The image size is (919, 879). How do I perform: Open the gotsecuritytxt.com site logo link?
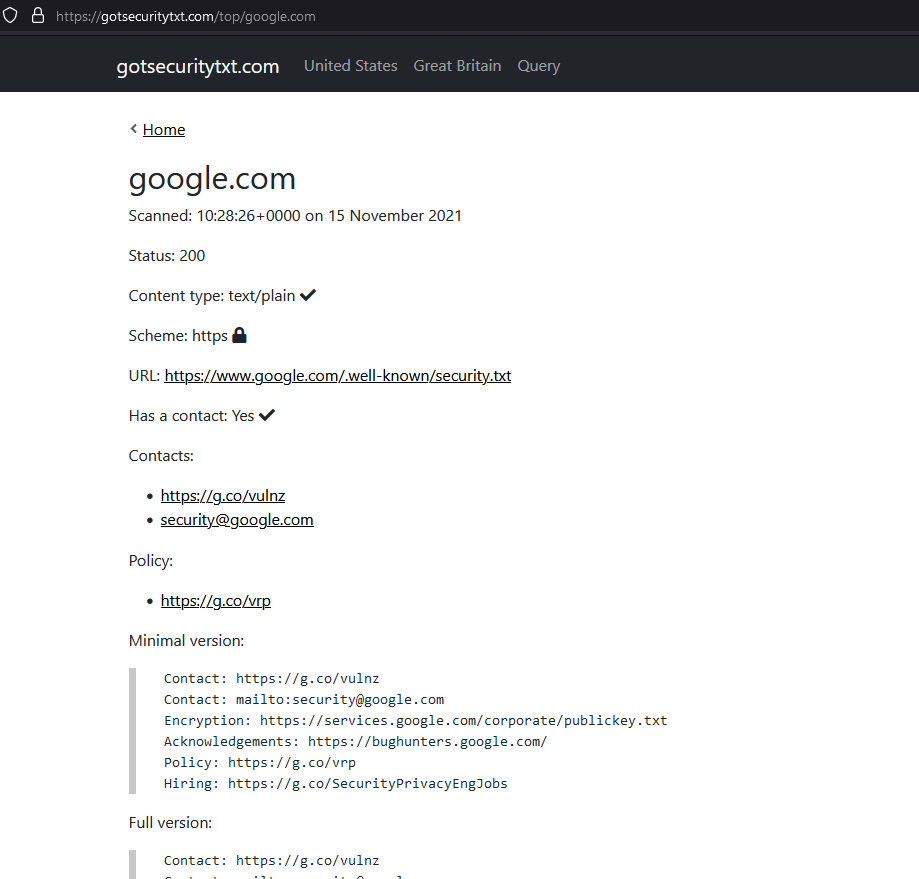[x=198, y=66]
